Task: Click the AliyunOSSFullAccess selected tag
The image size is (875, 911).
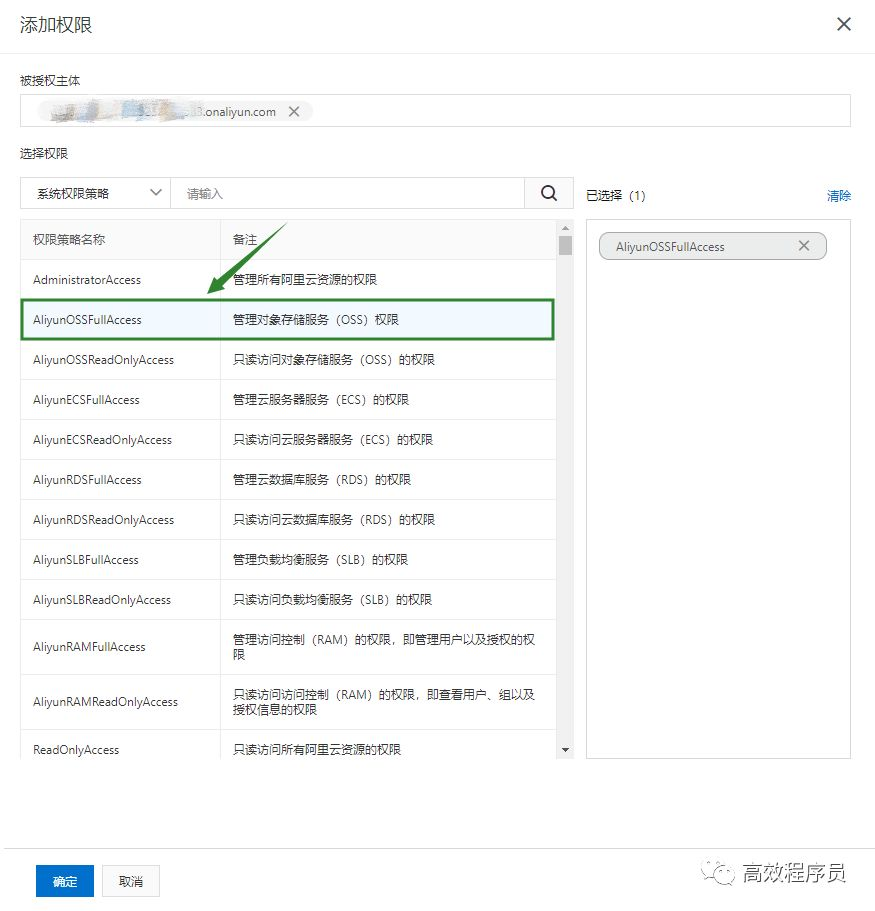Action: tap(712, 246)
